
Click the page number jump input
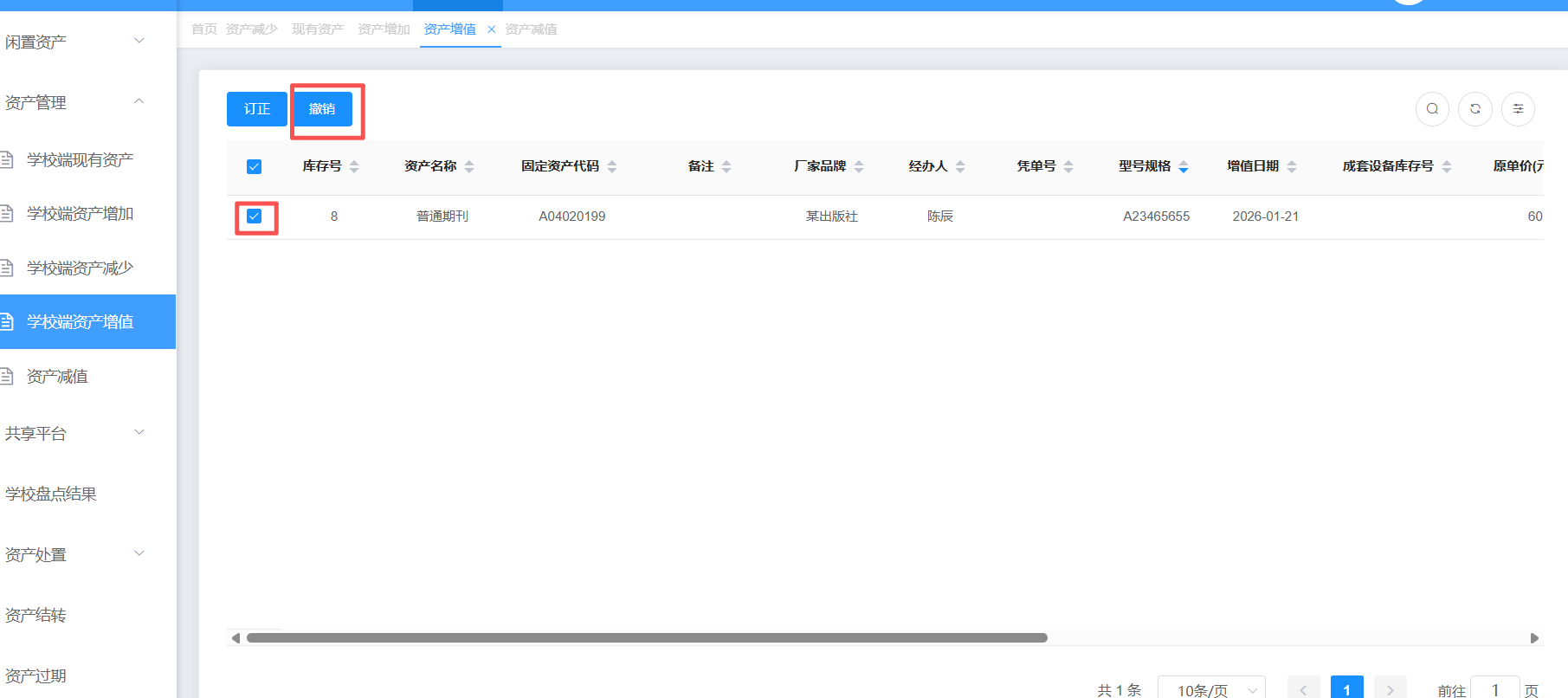(1494, 689)
